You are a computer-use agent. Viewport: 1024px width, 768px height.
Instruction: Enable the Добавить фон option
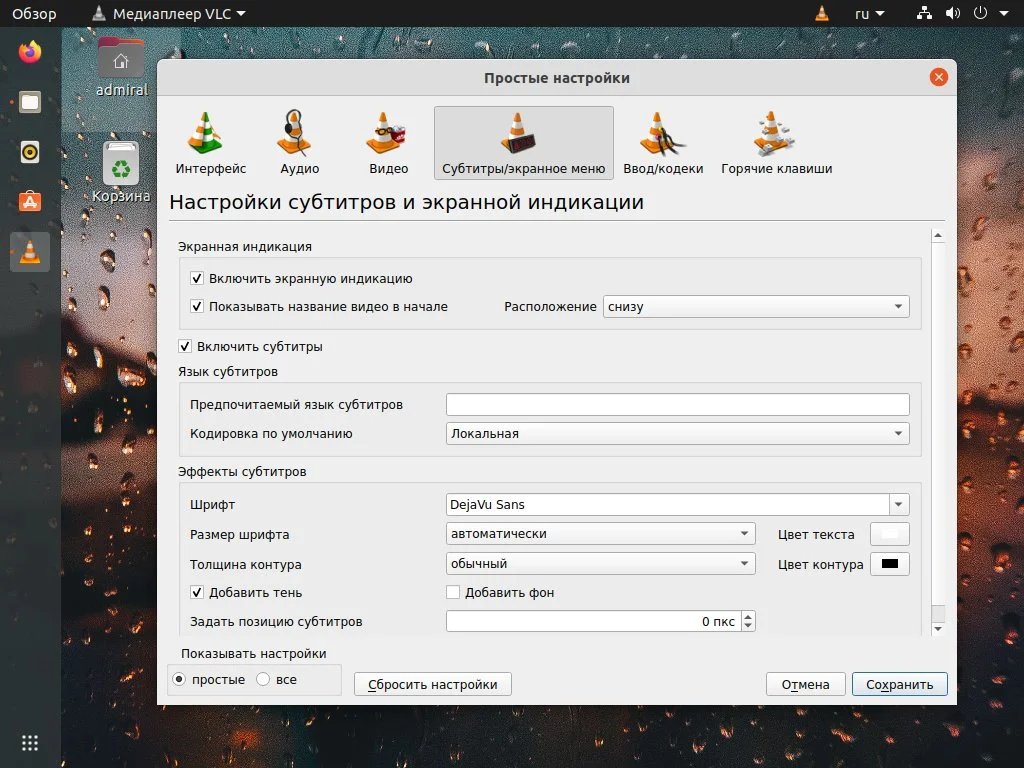453,592
